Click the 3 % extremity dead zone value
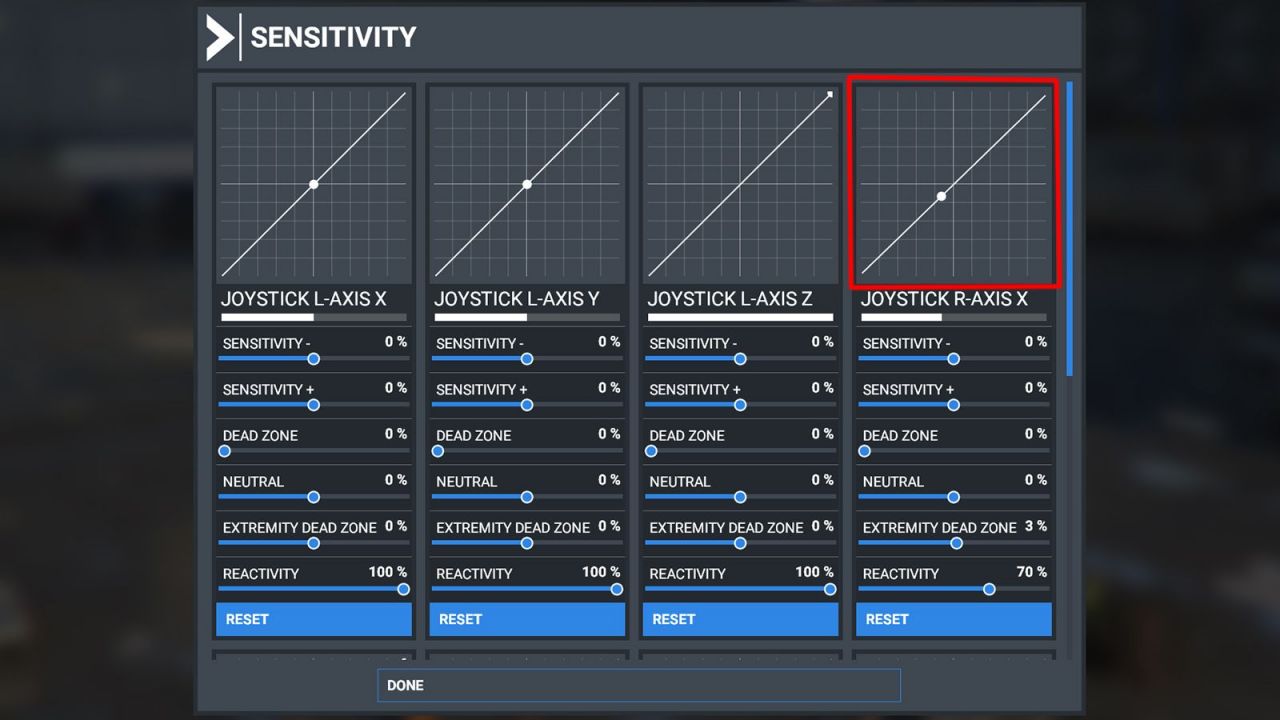 pos(1036,526)
